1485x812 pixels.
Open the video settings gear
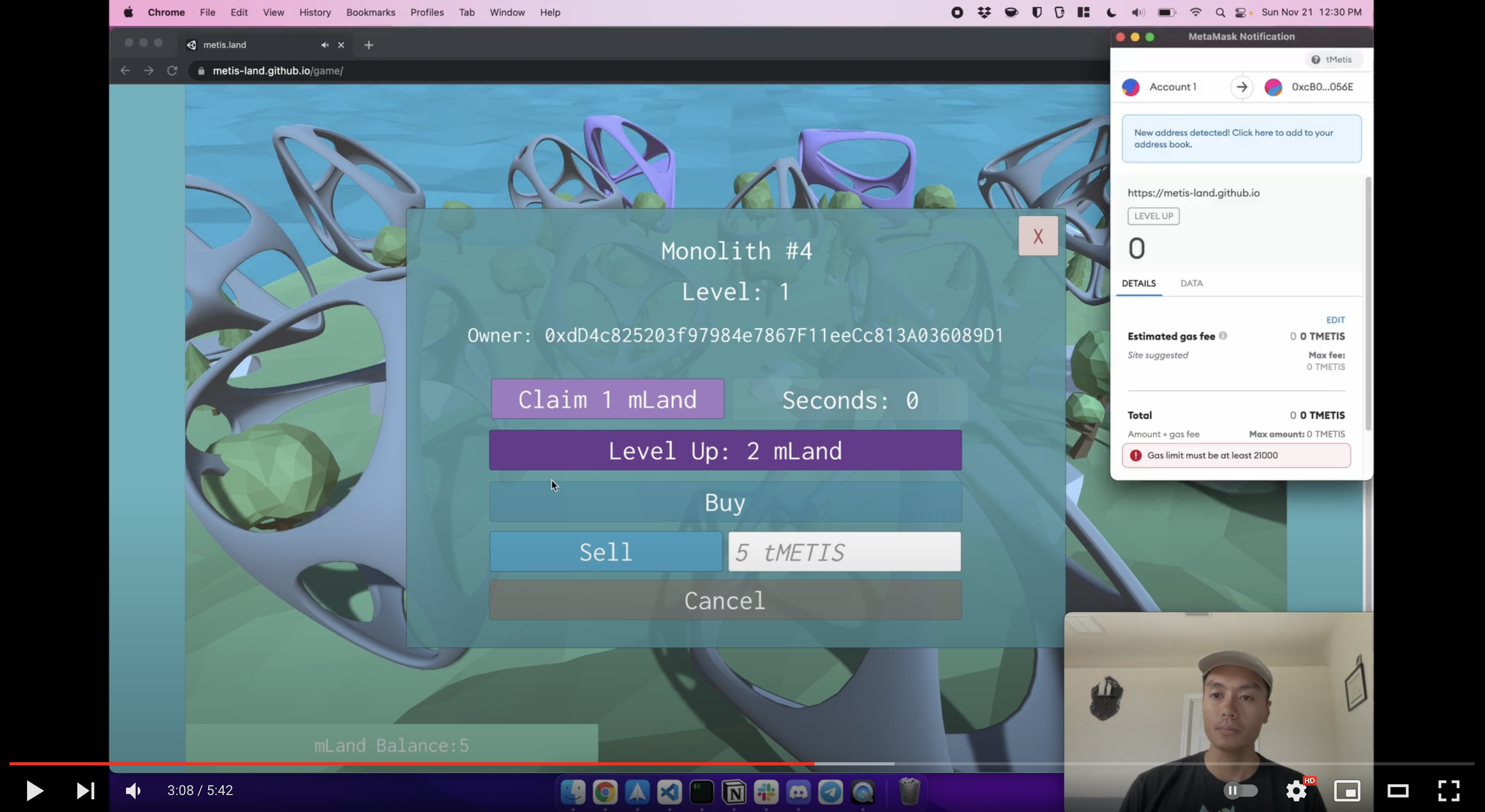[1296, 791]
